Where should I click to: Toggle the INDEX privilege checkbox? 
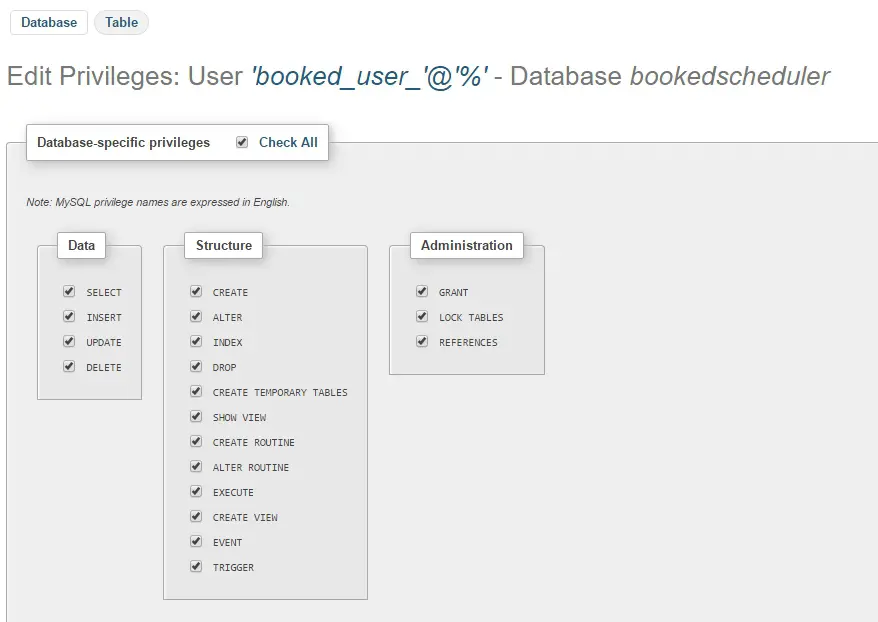point(196,342)
